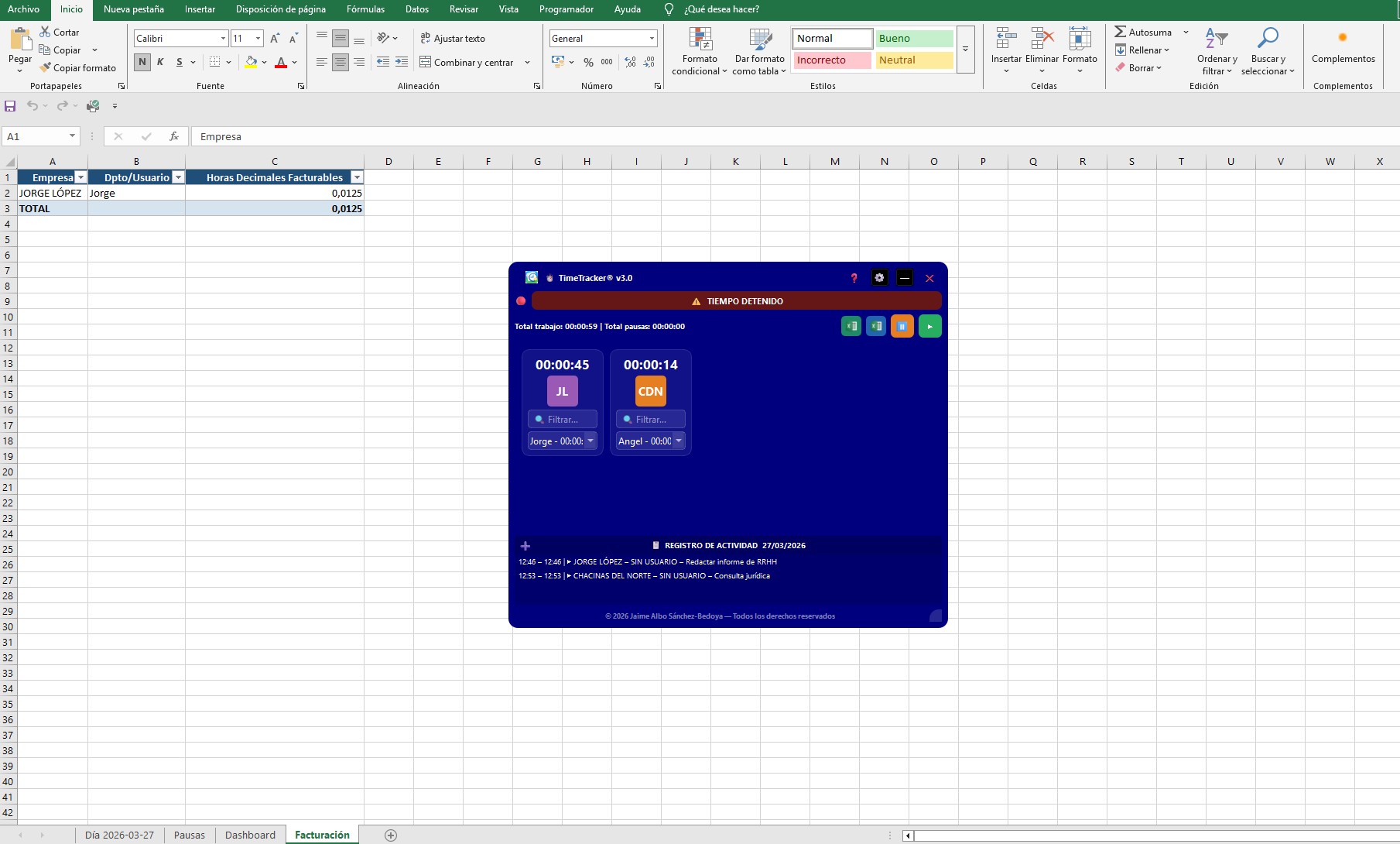Viewport: 1400px width, 844px height.
Task: Pause tracking with the orange pause icon
Action: click(902, 326)
